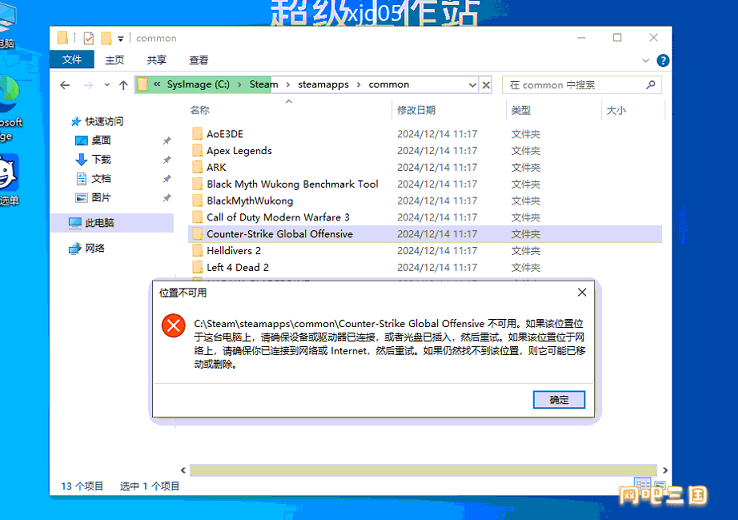Click the 13 个项目 status text
Image resolution: width=738 pixels, height=520 pixels.
pyautogui.click(x=82, y=486)
